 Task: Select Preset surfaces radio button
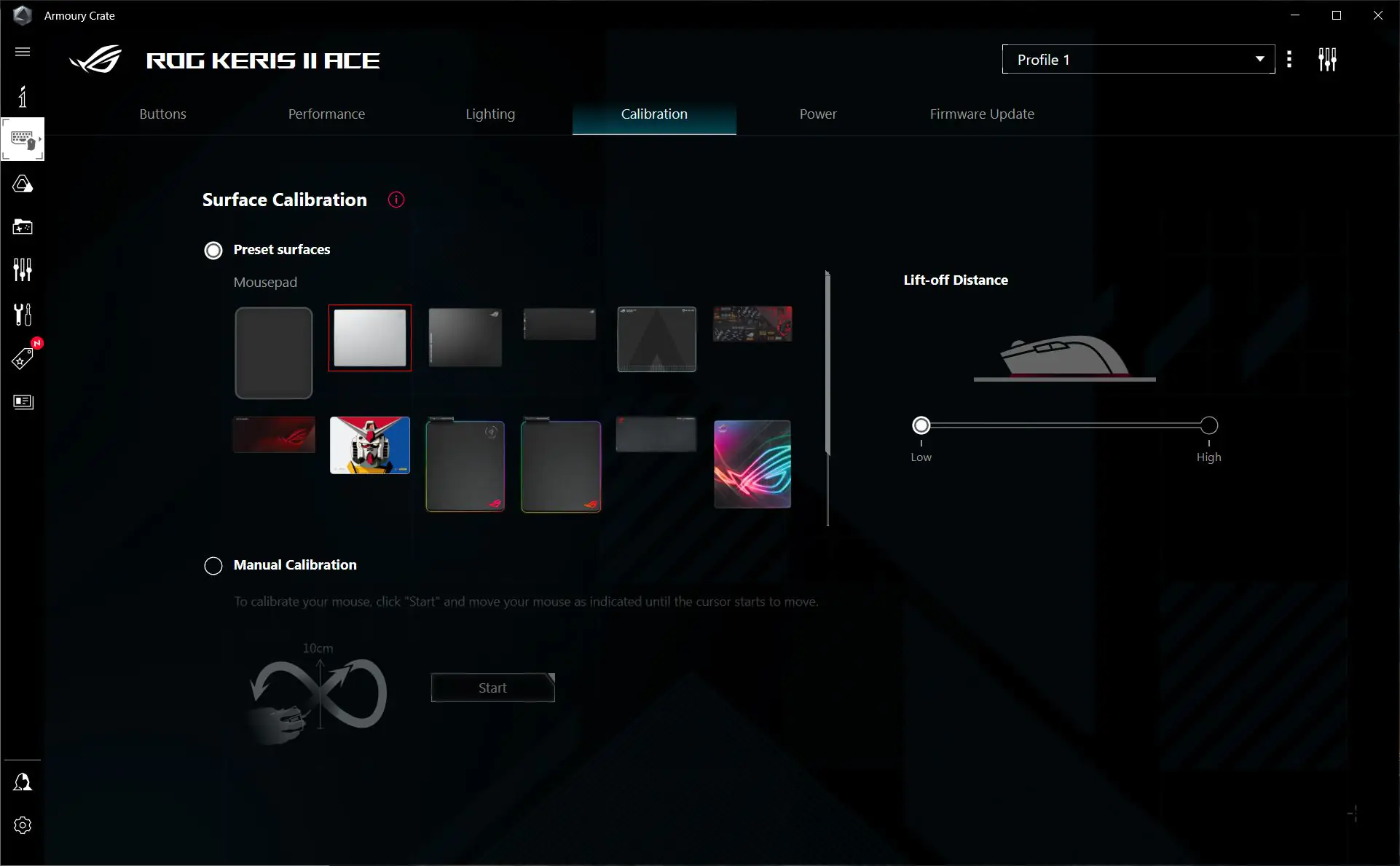[x=213, y=251]
